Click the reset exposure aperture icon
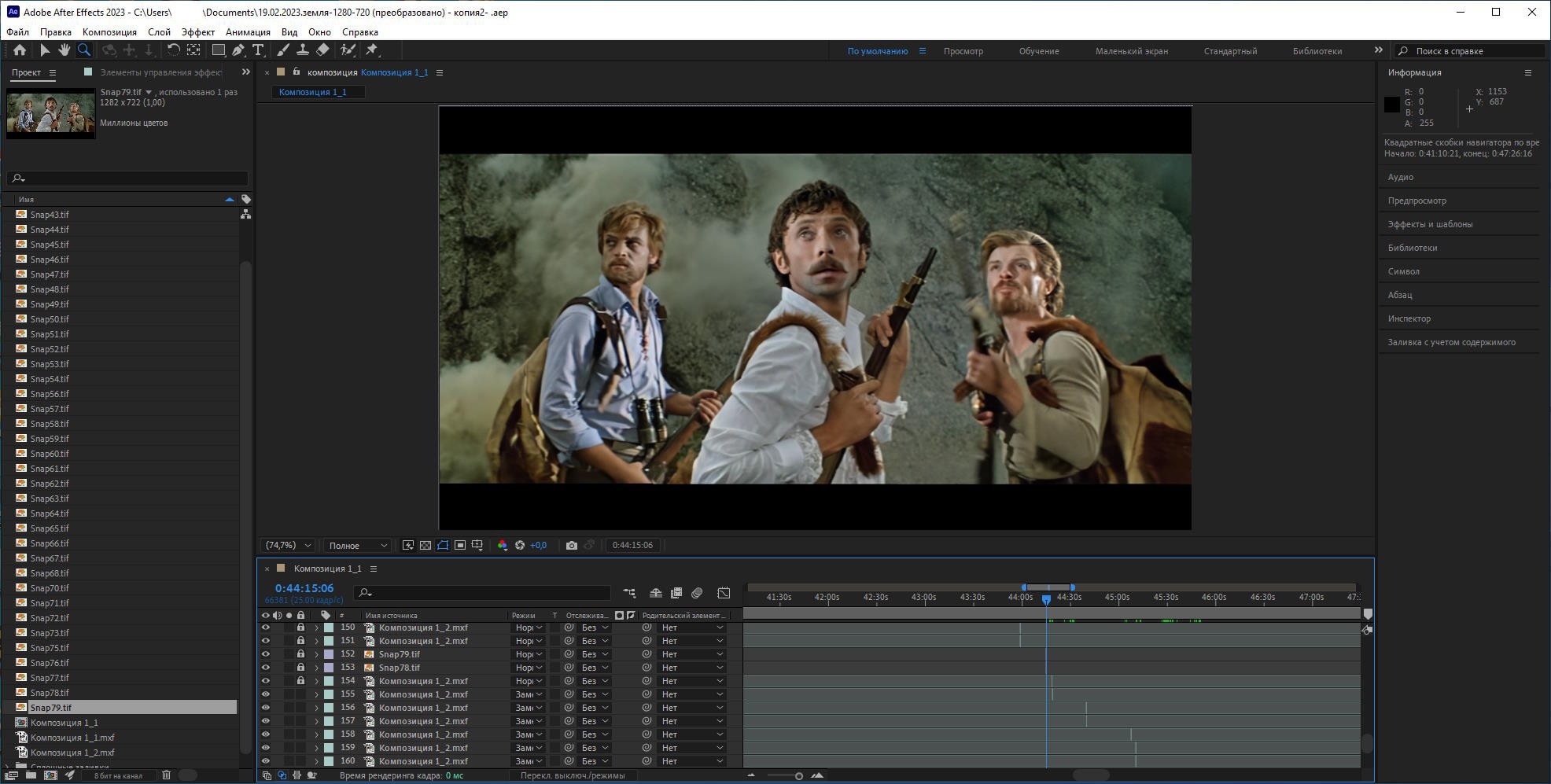Screen dimensions: 1551x784 click(x=520, y=545)
